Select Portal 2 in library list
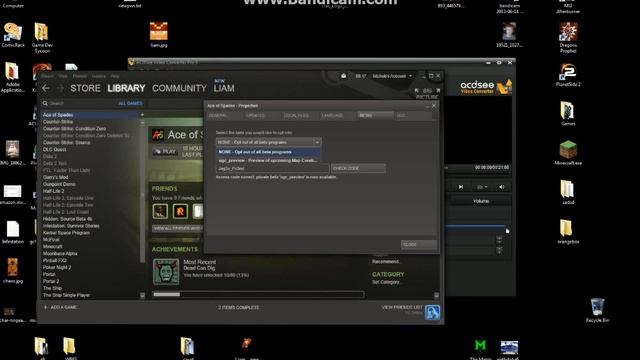The image size is (640, 360). (x=51, y=281)
